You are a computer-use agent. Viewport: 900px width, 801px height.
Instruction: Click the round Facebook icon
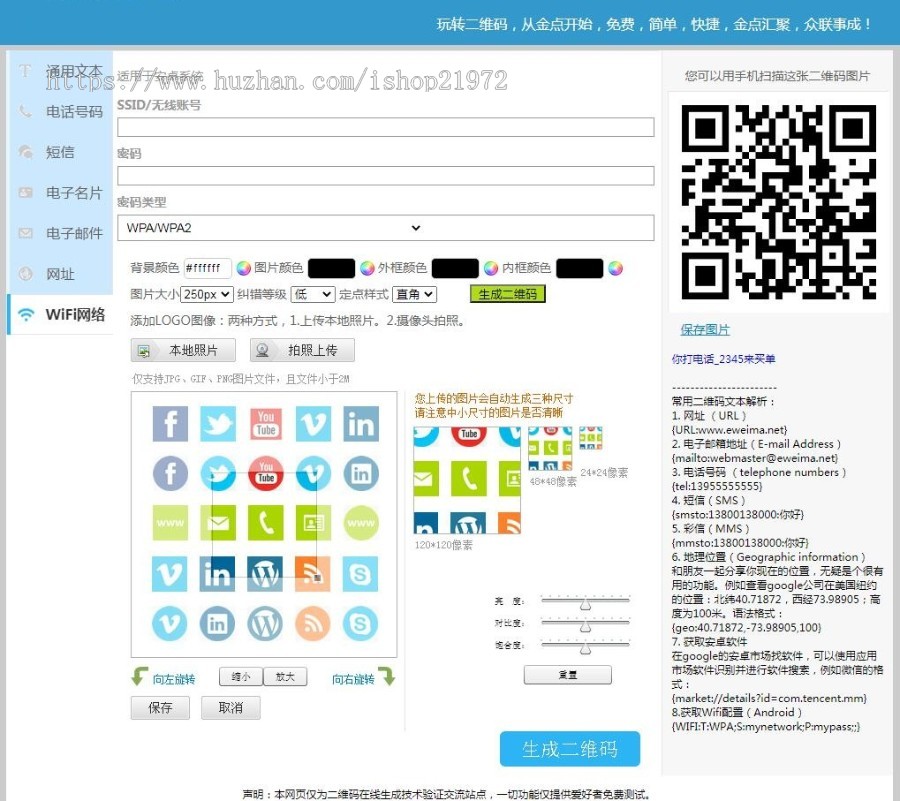[x=170, y=473]
